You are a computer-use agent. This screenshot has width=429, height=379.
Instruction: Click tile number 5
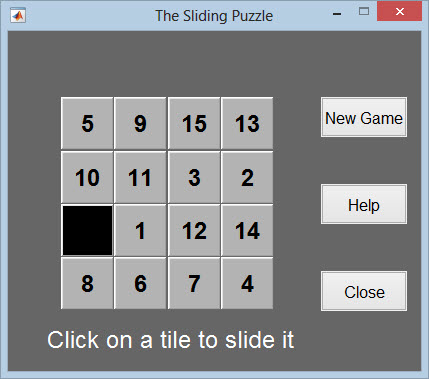point(87,123)
